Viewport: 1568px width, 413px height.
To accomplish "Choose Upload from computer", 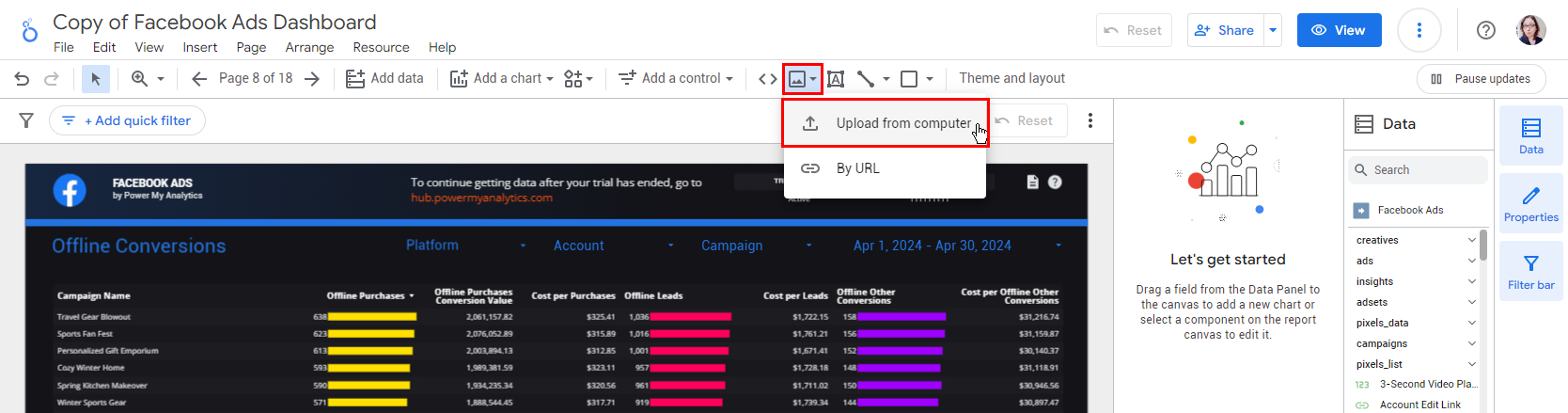I will (x=902, y=123).
